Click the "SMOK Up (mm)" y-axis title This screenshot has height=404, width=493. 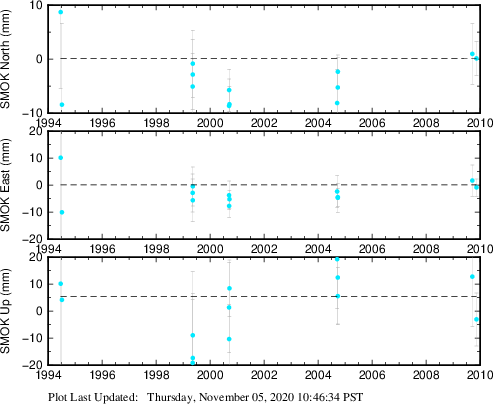click(6, 311)
